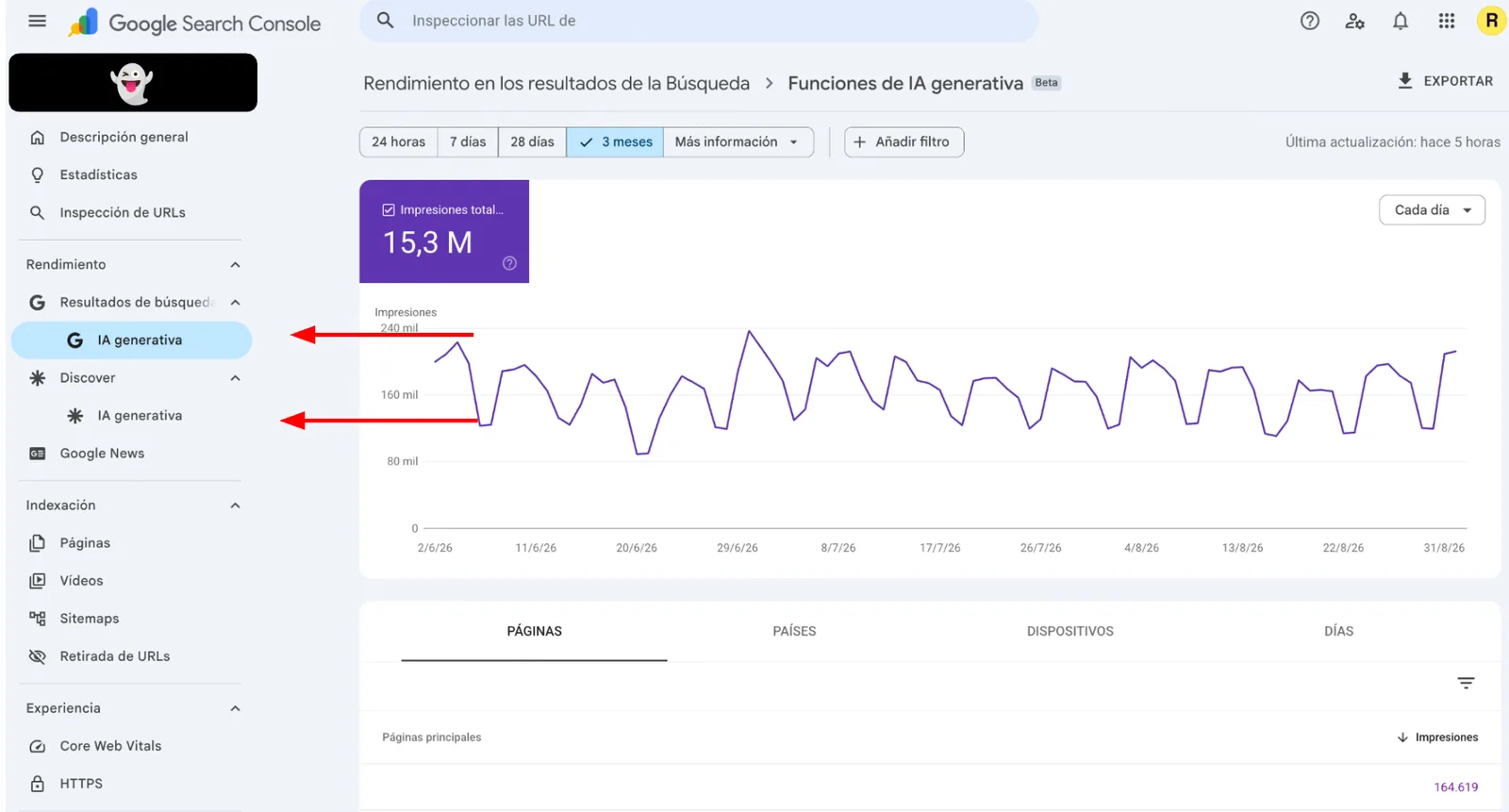This screenshot has height=812, width=1509.
Task: Switch to the PAÍSES tab
Action: tap(794, 632)
